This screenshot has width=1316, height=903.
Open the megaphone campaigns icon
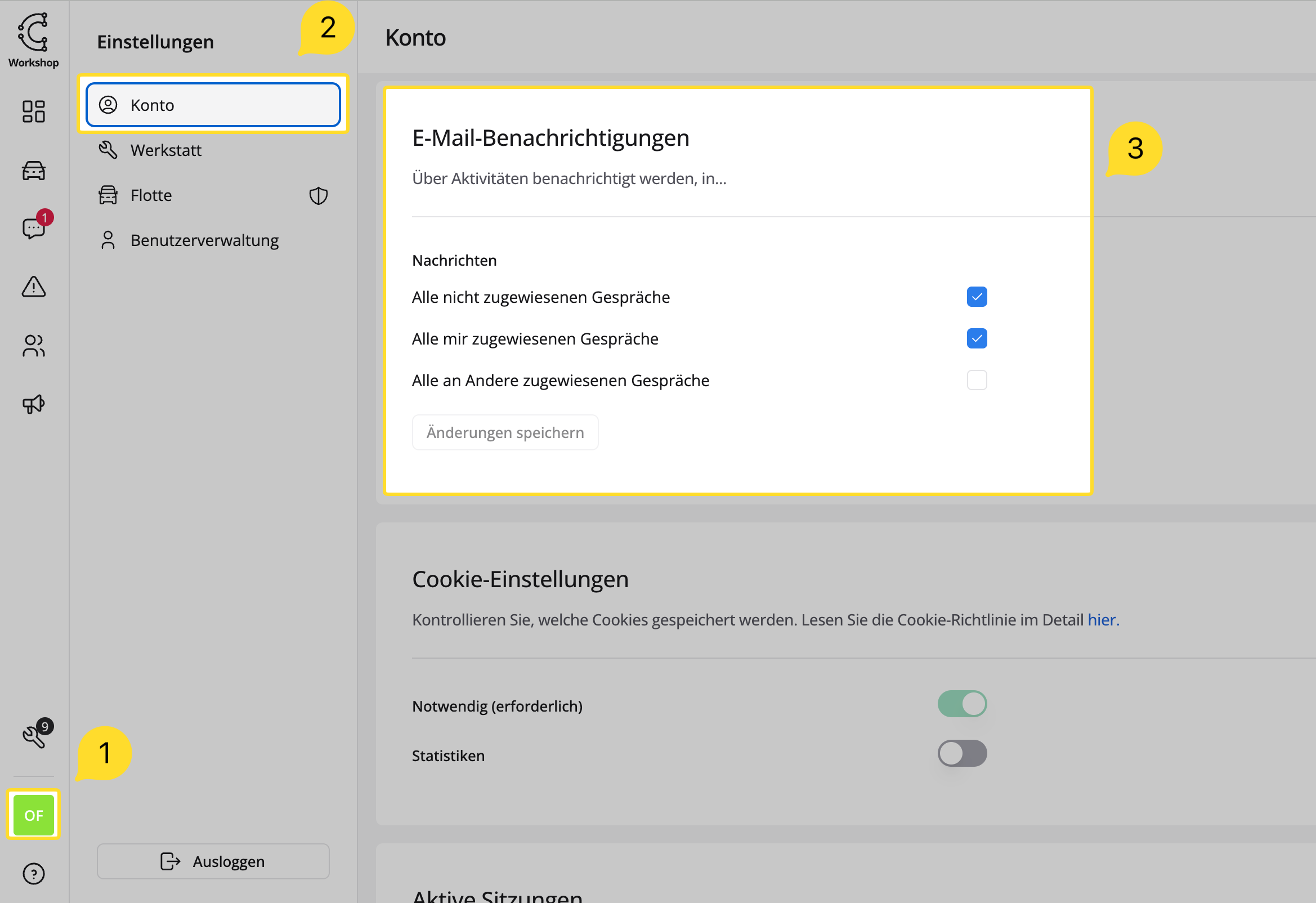click(33, 404)
